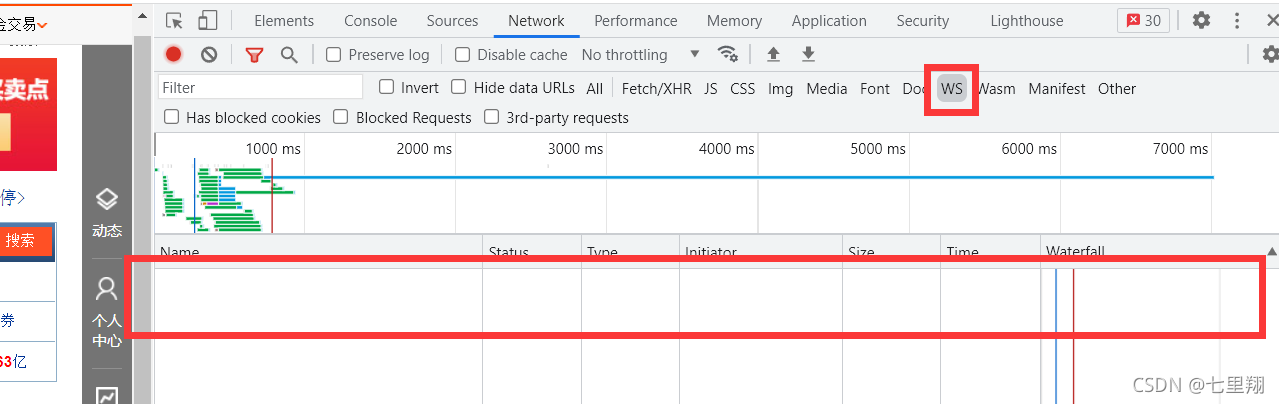The image size is (1279, 404).
Task: Open DevTools more options menu
Action: pos(1239,20)
